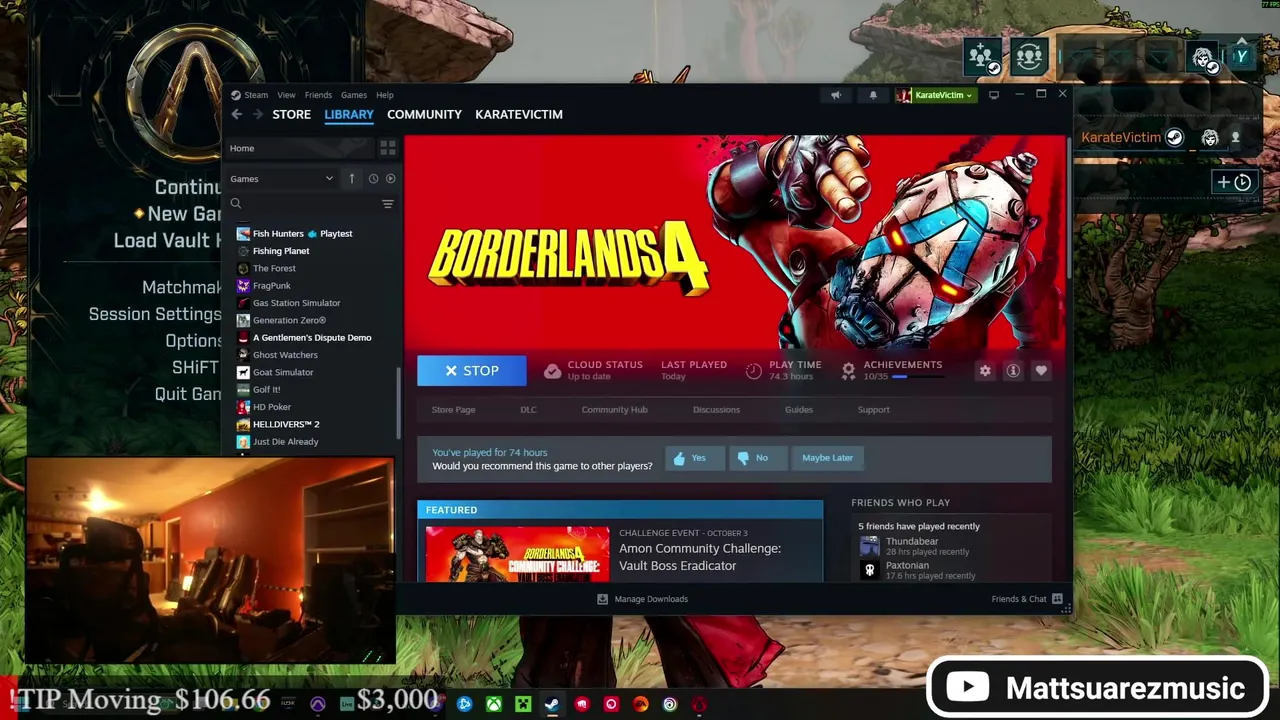The width and height of the screenshot is (1280, 720).
Task: Open the Support link
Action: (x=873, y=410)
